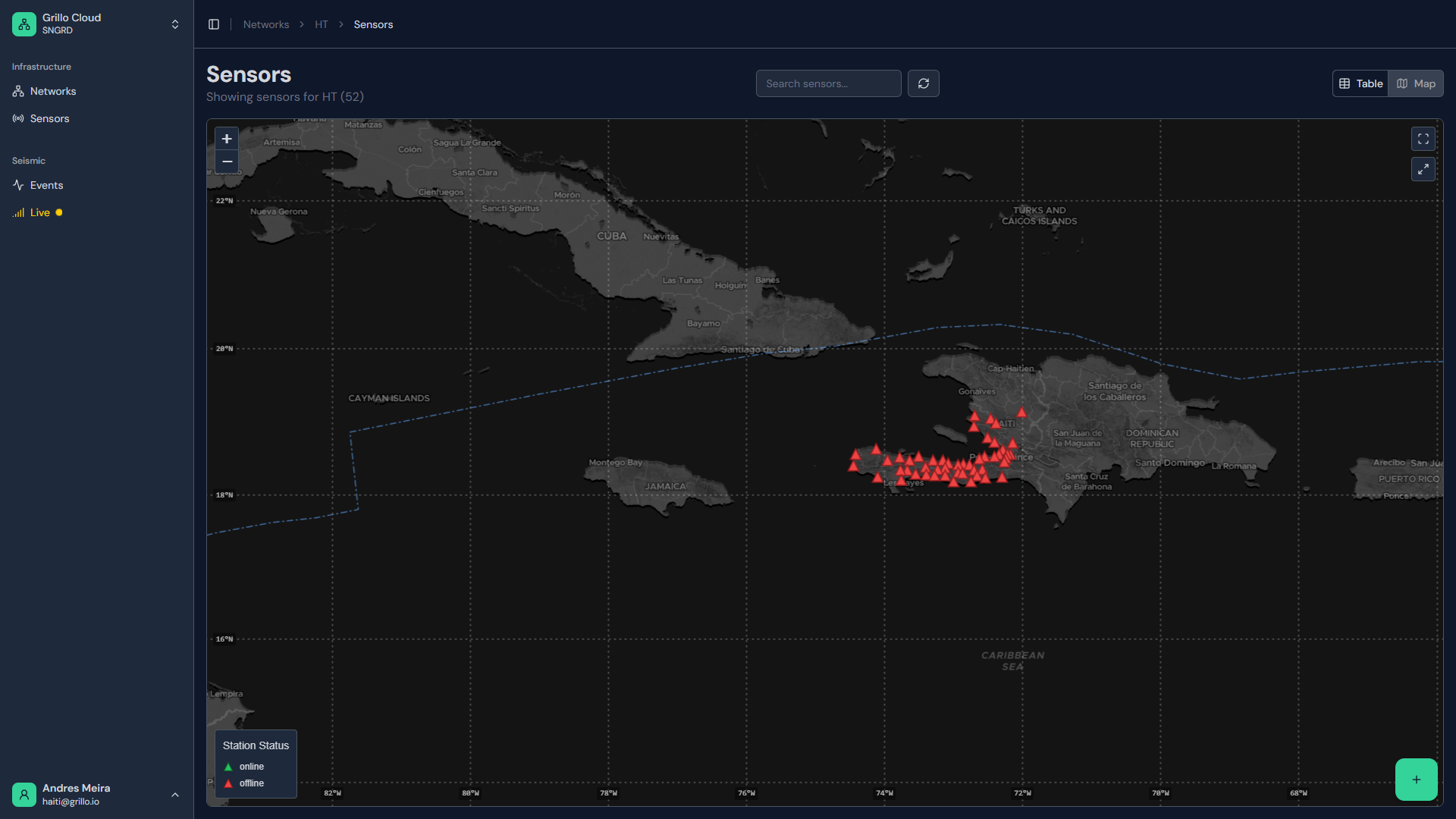The height and width of the screenshot is (819, 1456).
Task: Select the Networks icon in sidebar
Action: (18, 91)
